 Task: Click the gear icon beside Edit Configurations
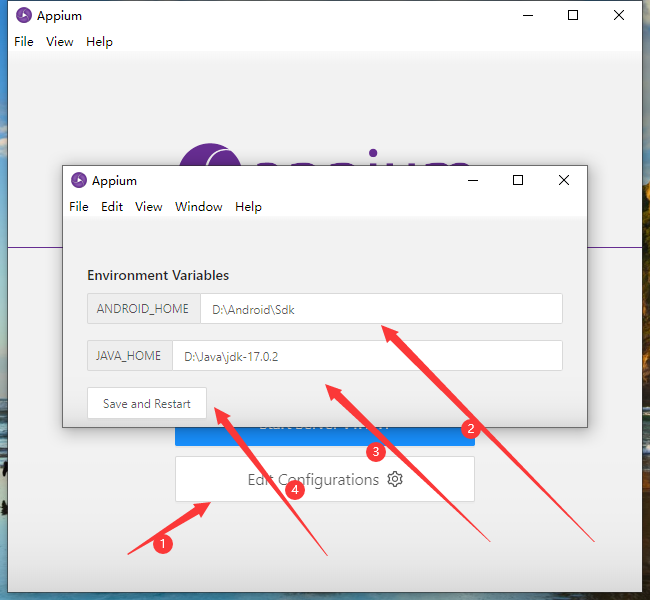click(395, 479)
